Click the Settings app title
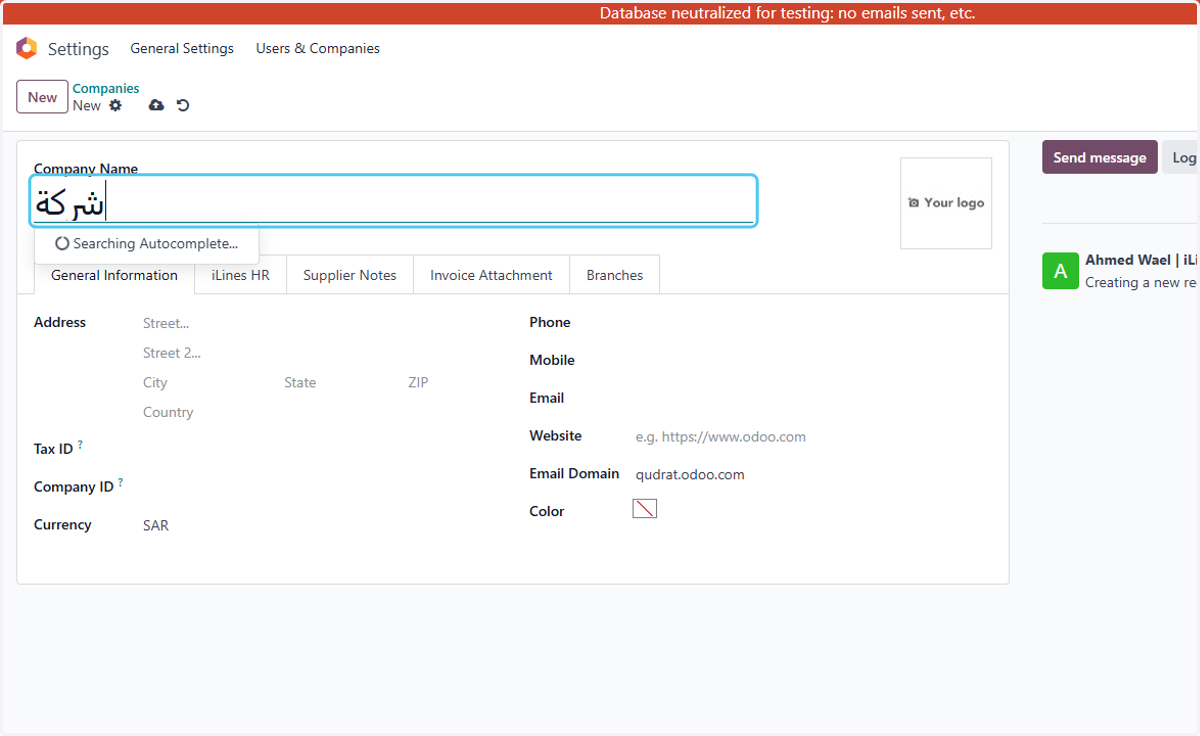The height and width of the screenshot is (736, 1200). point(78,49)
